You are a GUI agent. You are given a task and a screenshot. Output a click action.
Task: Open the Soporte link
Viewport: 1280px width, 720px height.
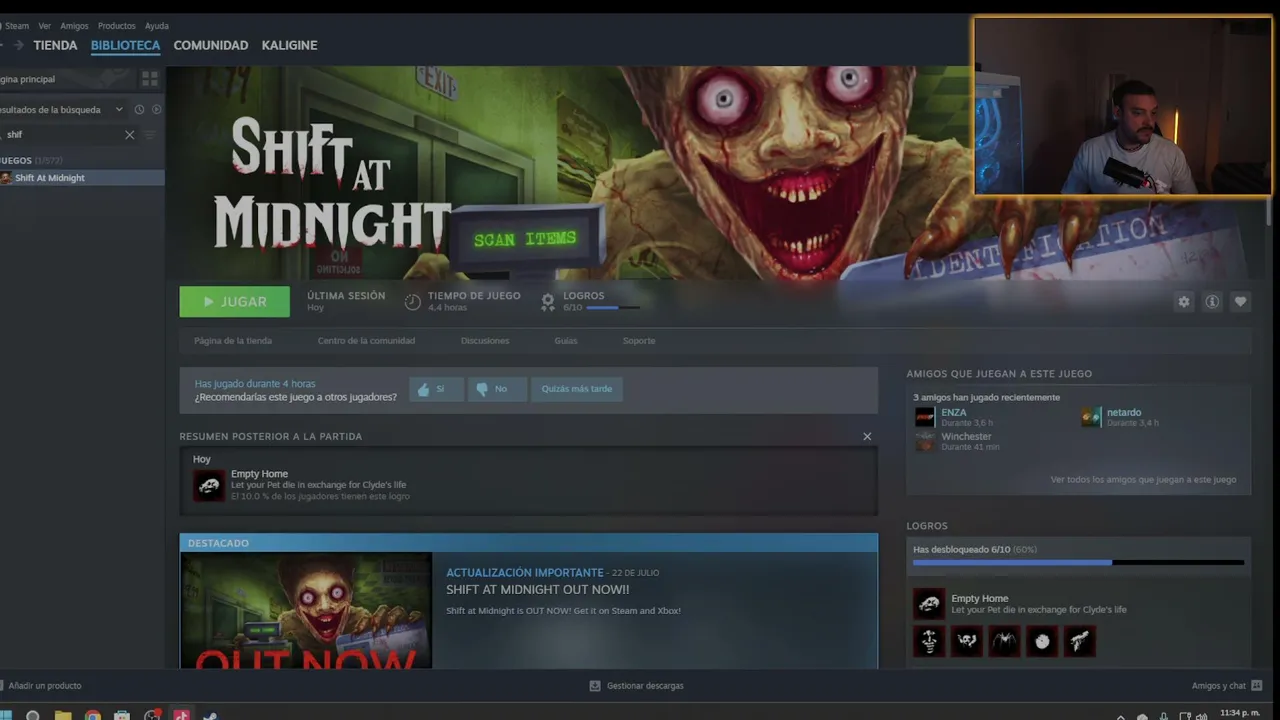tap(639, 341)
